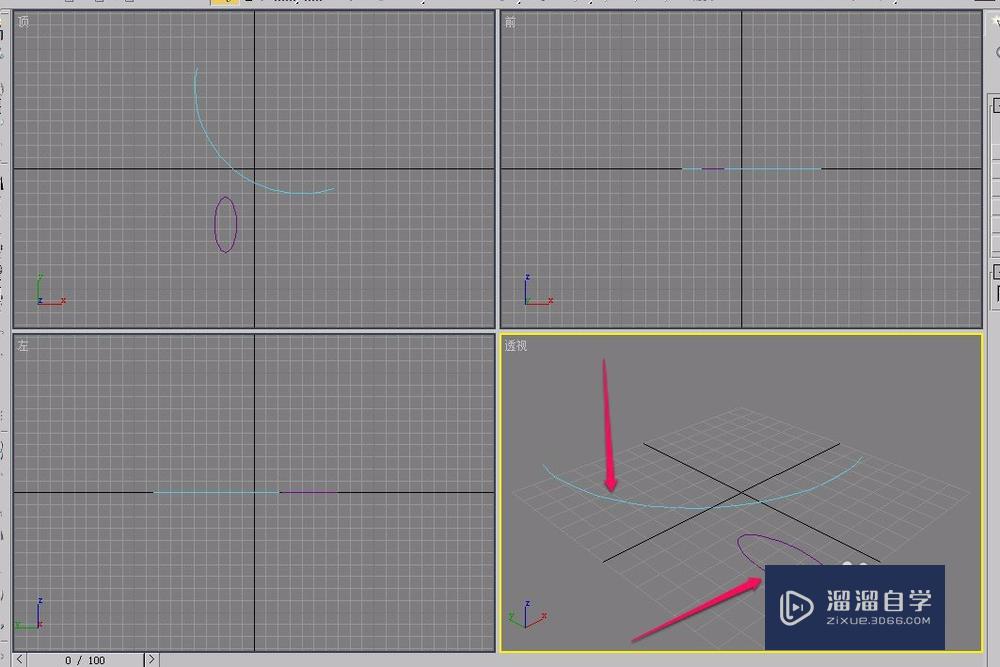Select the purple segment in the Left viewport
Viewport: 1000px width, 667px height.
pos(309,492)
